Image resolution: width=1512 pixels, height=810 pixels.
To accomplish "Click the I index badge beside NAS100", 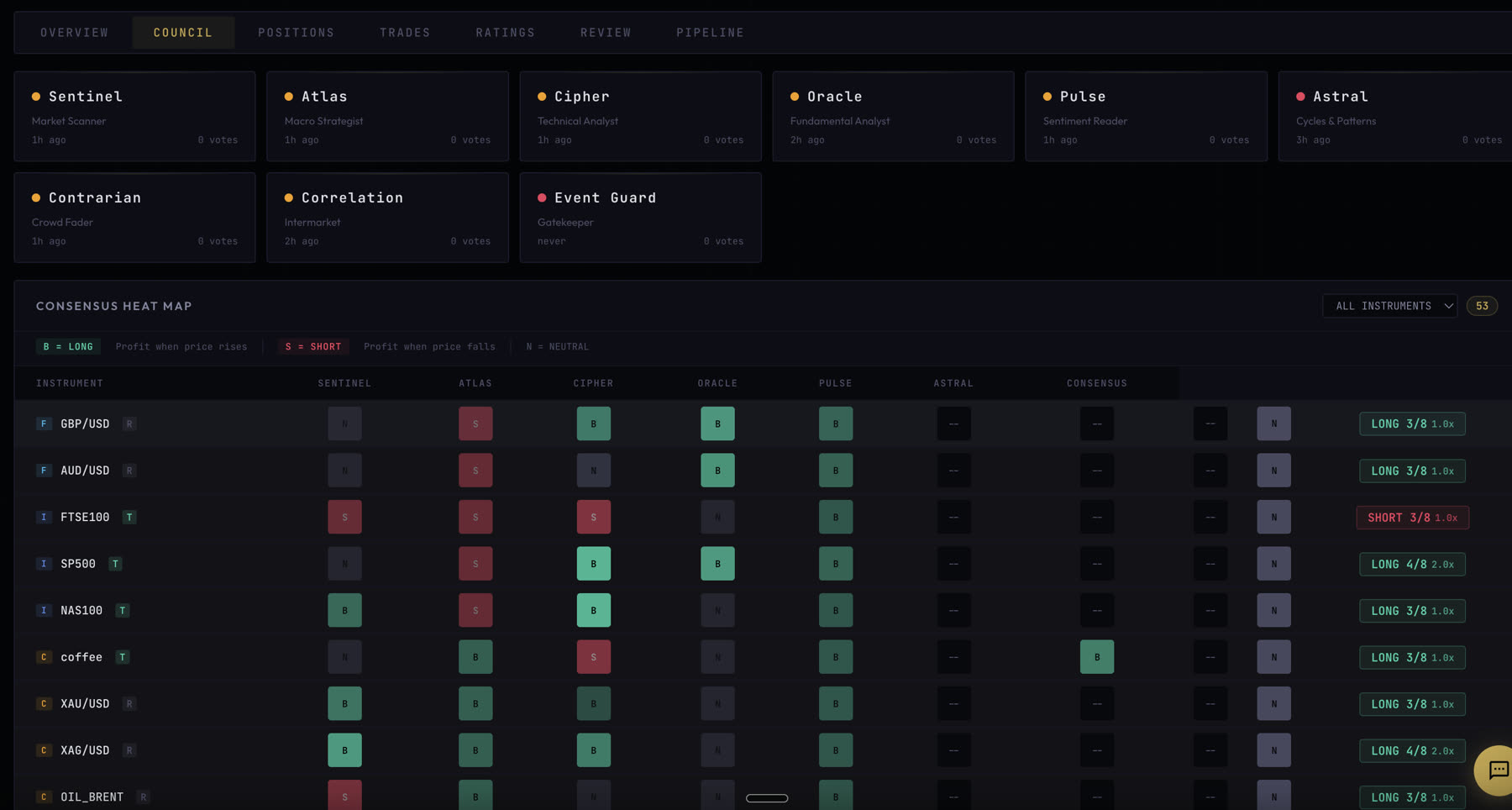I will (44, 610).
